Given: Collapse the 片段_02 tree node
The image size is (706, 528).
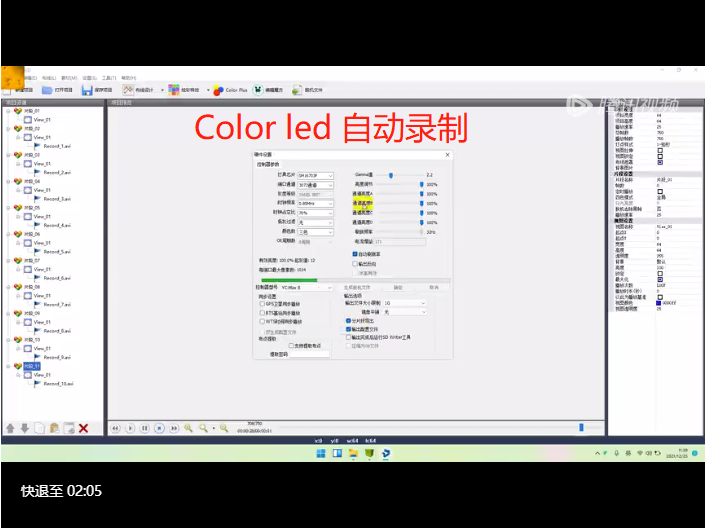Looking at the screenshot, I should (x=9, y=129).
